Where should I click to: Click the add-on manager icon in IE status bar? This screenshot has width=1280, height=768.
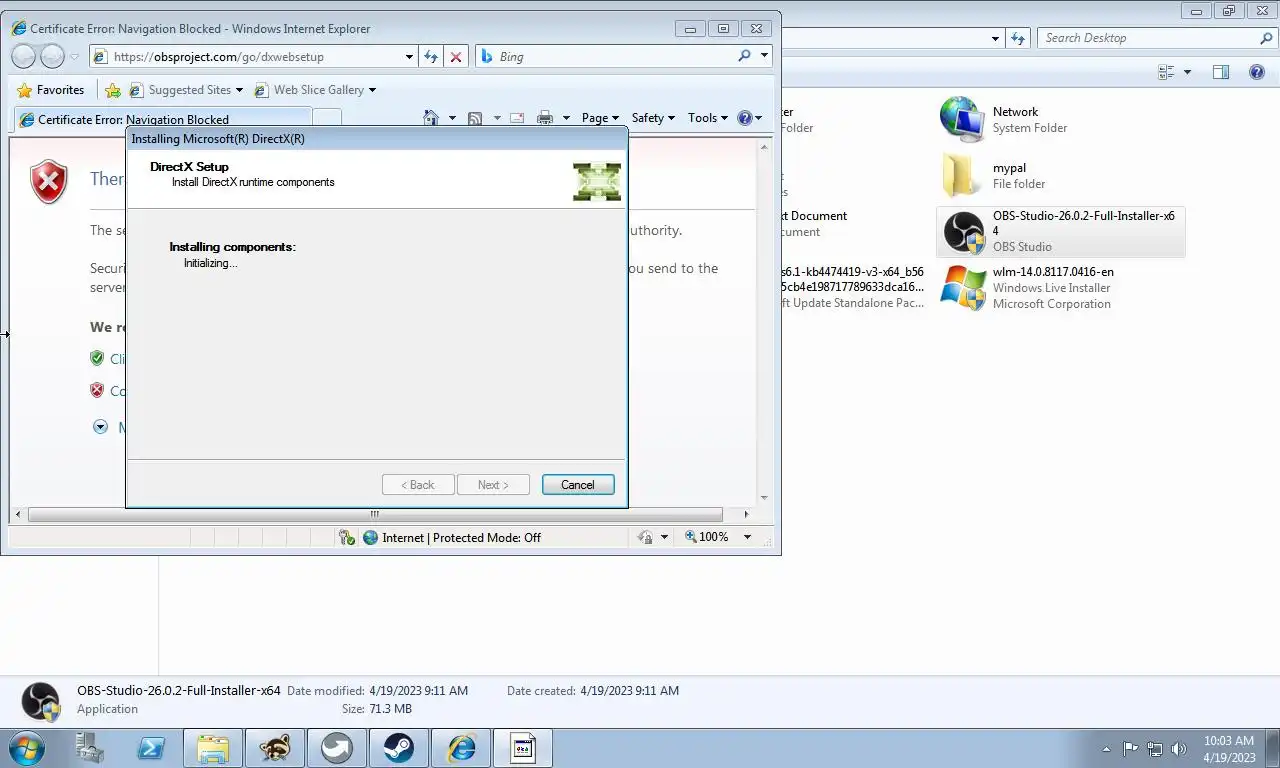pyautogui.click(x=347, y=537)
